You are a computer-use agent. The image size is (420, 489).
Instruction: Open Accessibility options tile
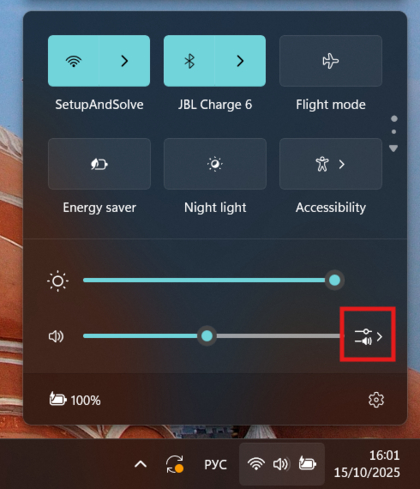point(331,164)
